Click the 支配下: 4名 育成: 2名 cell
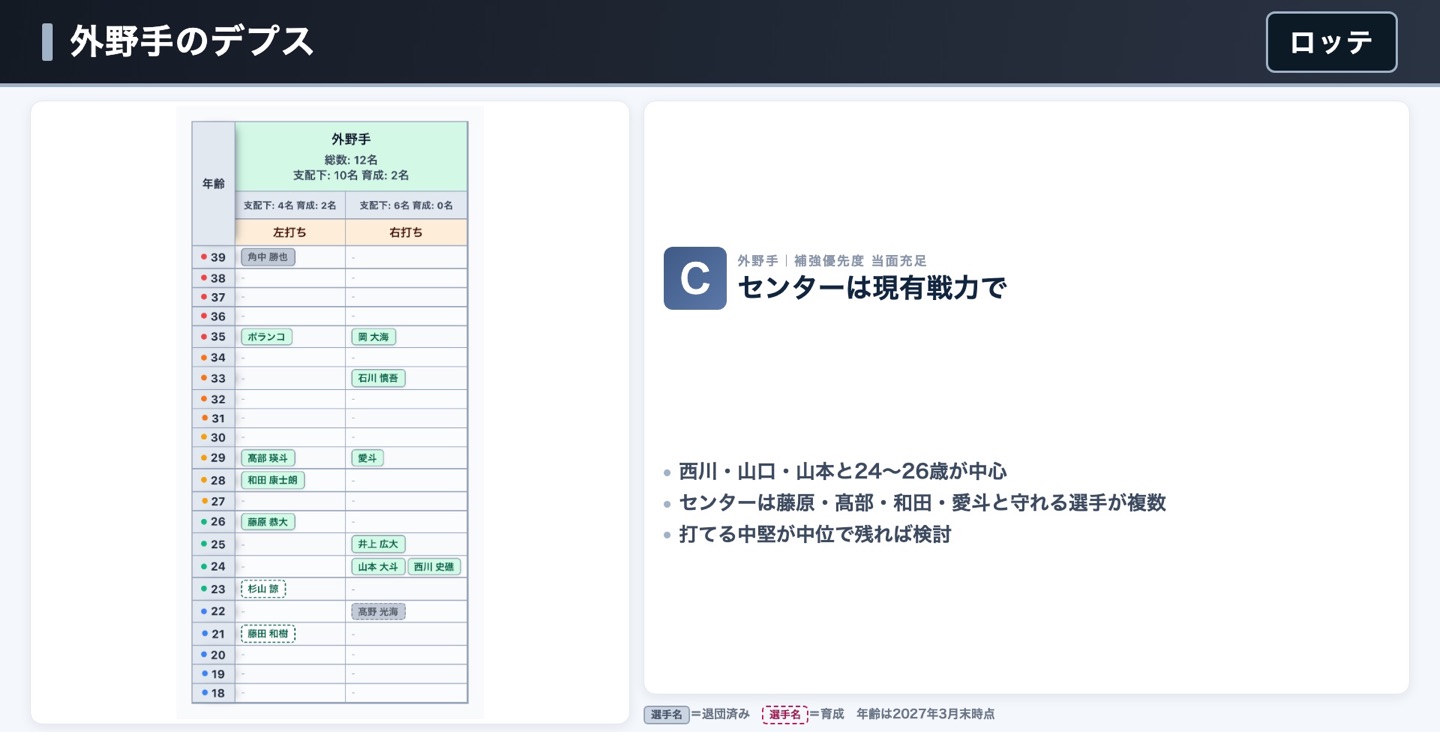This screenshot has width=1440, height=732. [x=290, y=206]
